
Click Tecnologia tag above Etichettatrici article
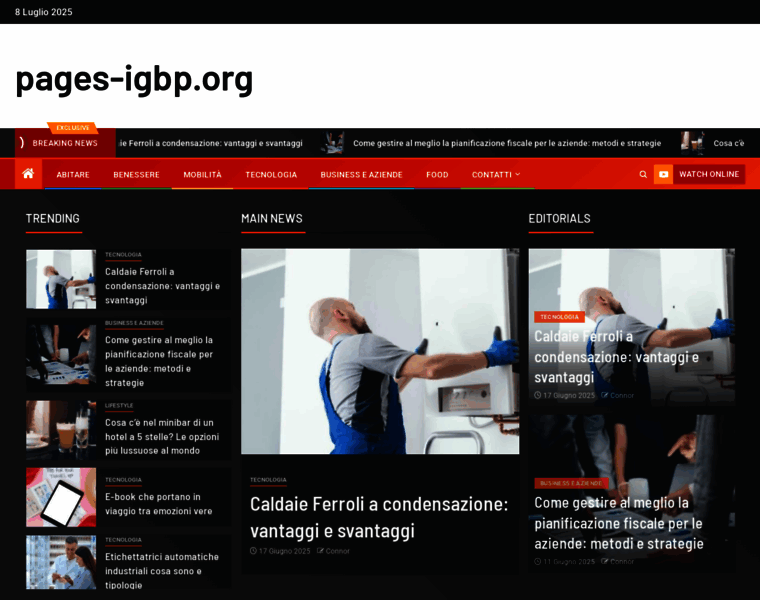123,540
